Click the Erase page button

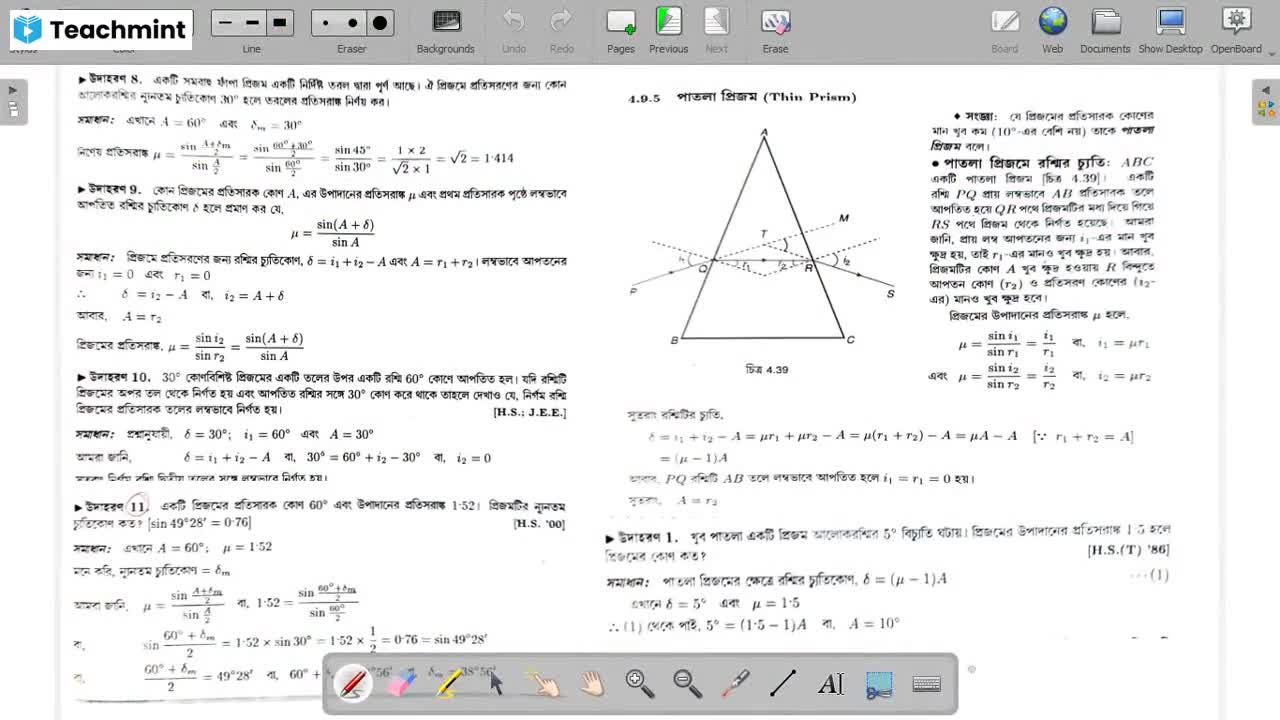click(775, 30)
